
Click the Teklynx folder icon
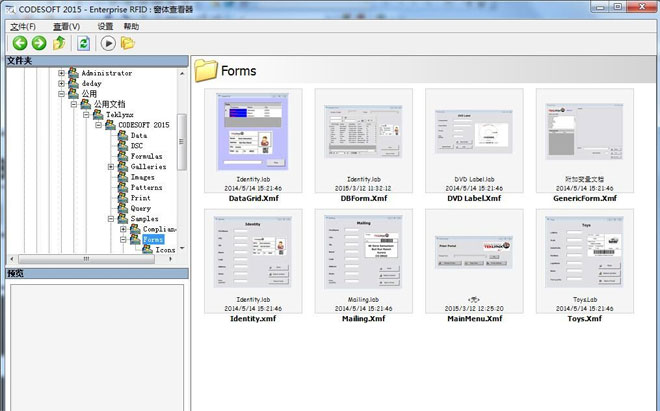click(x=98, y=115)
